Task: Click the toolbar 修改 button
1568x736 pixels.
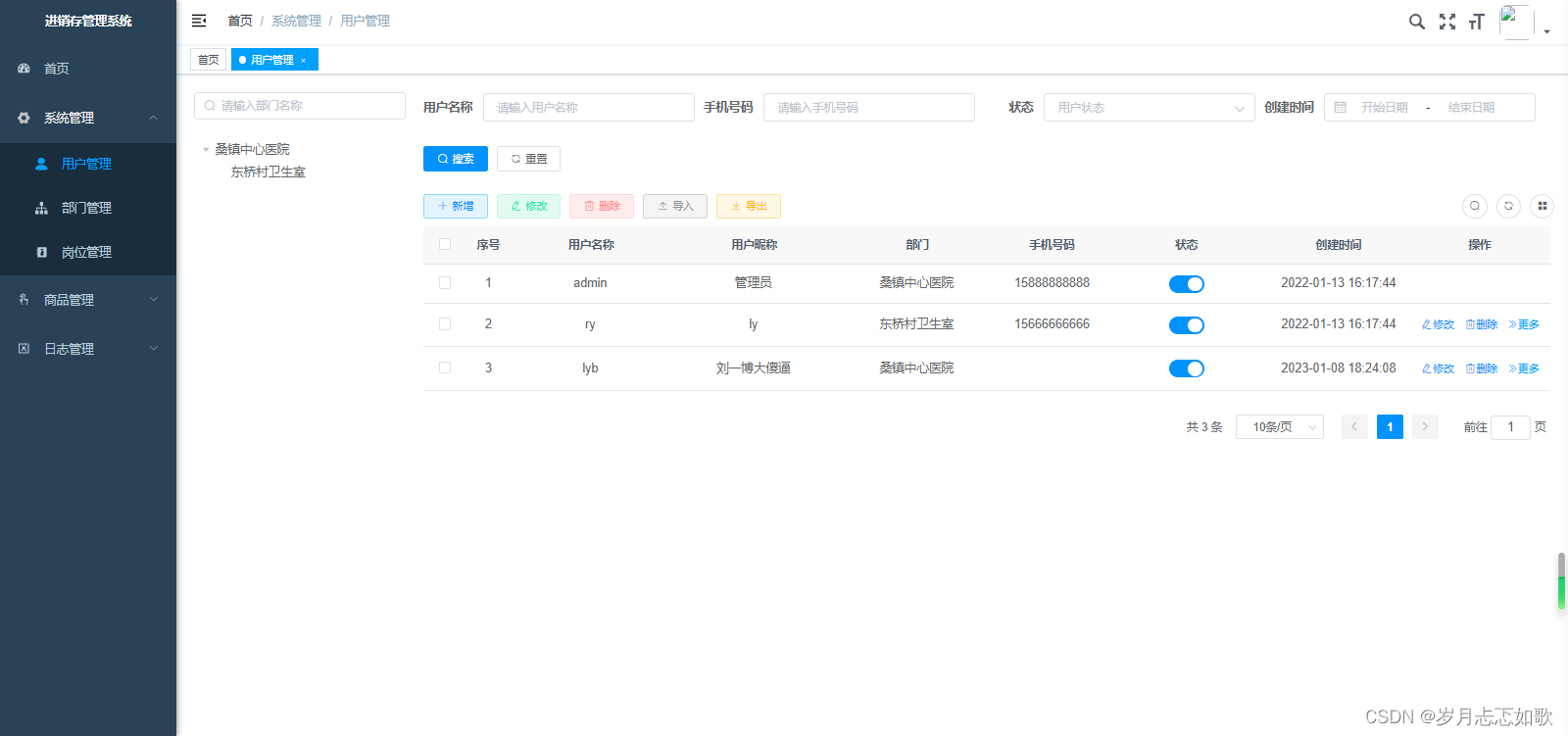Action: click(528, 206)
